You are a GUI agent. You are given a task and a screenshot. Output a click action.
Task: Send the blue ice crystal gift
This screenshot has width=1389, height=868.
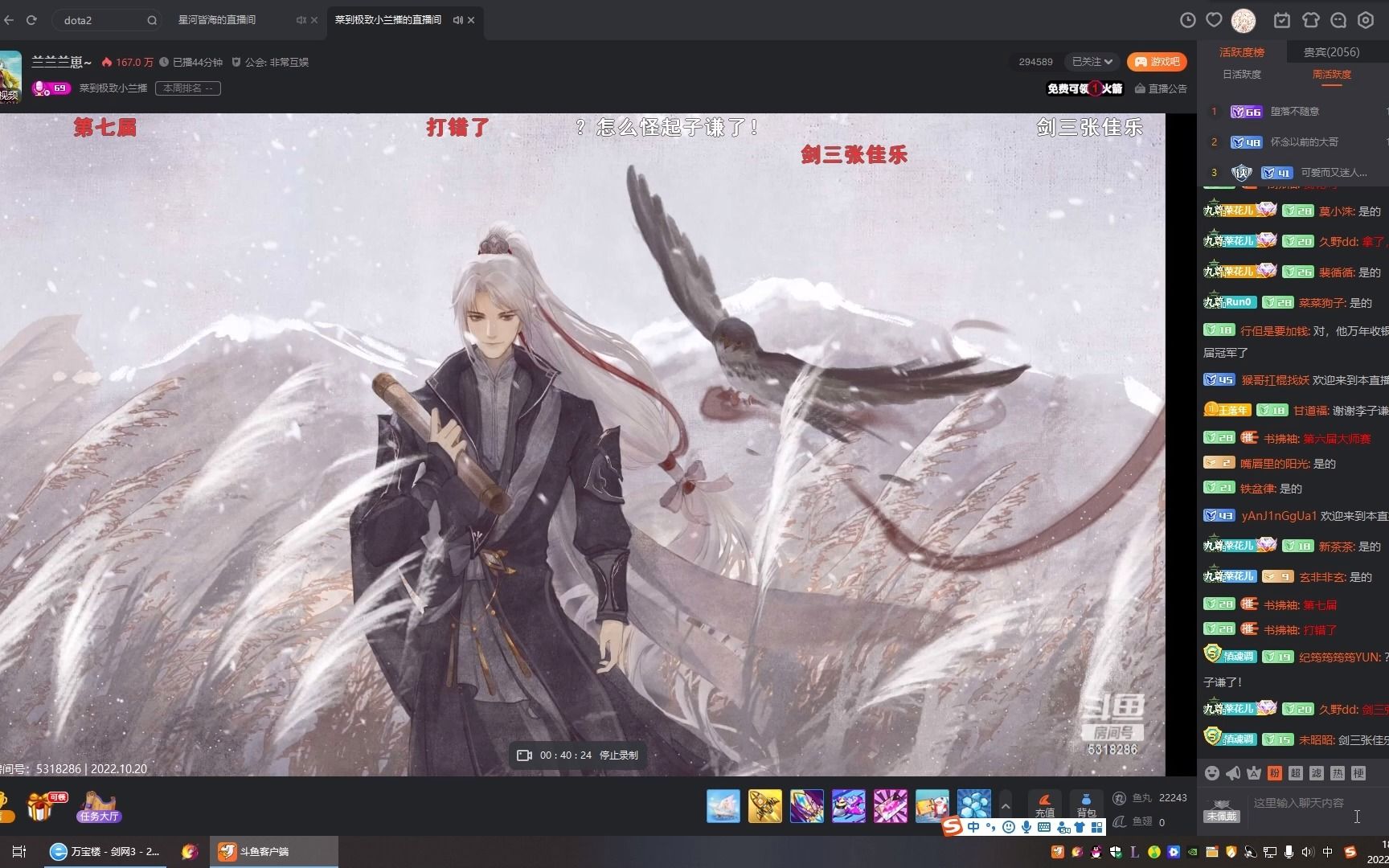tap(974, 805)
